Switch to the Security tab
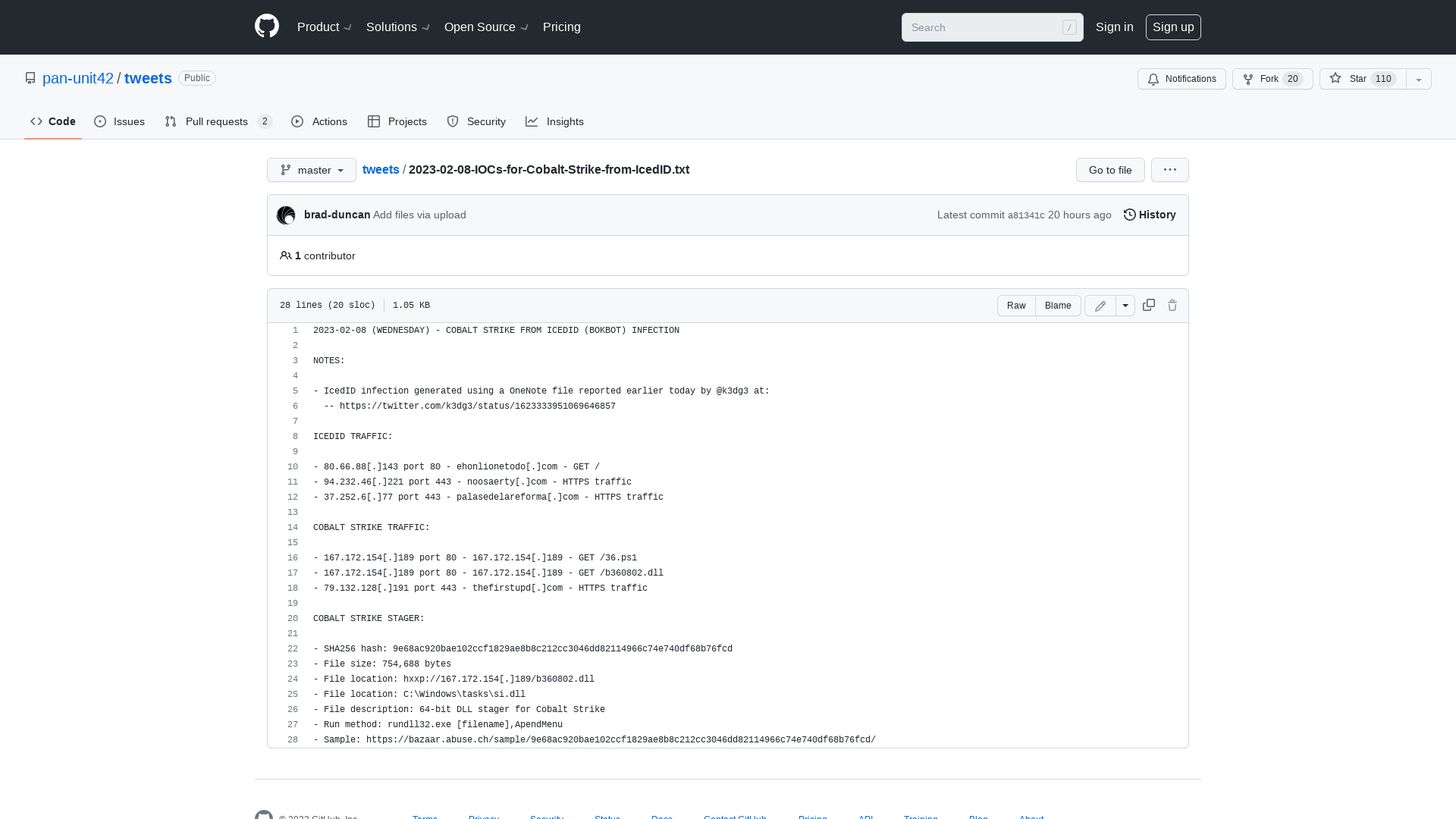 click(476, 121)
